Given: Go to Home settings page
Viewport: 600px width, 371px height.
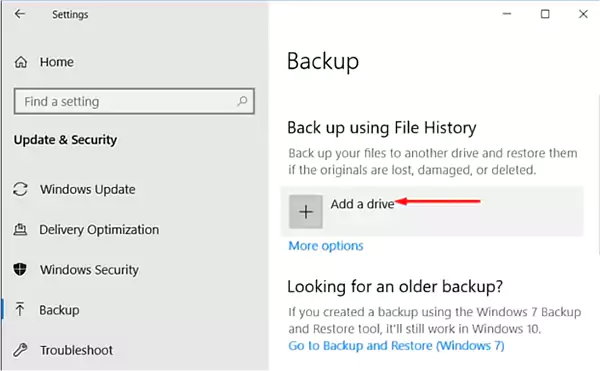Looking at the screenshot, I should coord(57,62).
